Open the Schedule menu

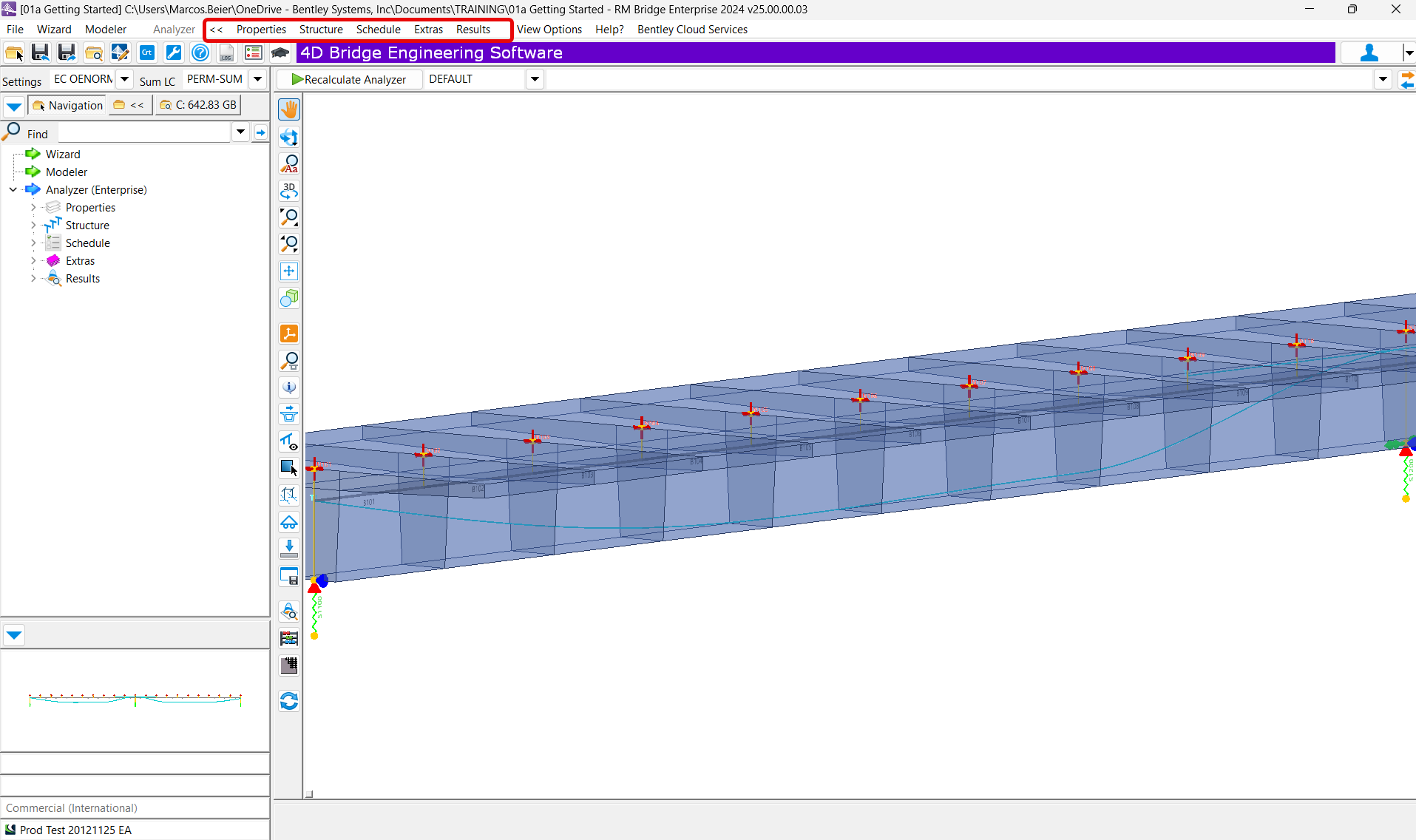pyautogui.click(x=379, y=30)
